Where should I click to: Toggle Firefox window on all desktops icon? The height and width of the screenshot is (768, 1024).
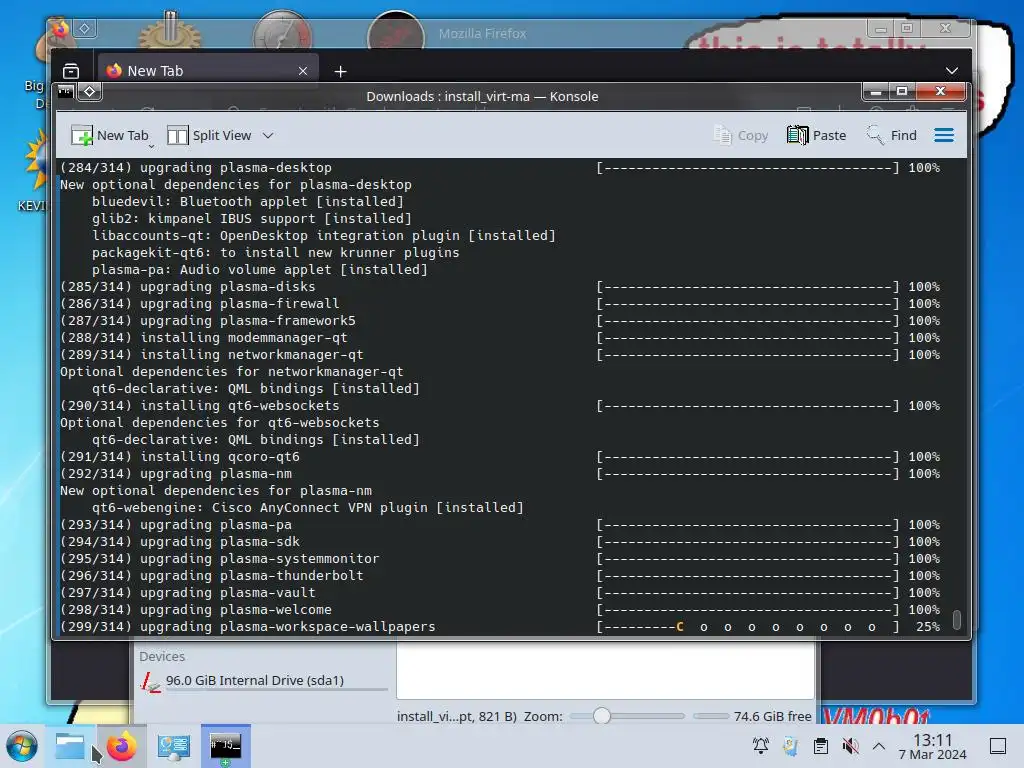[x=85, y=28]
